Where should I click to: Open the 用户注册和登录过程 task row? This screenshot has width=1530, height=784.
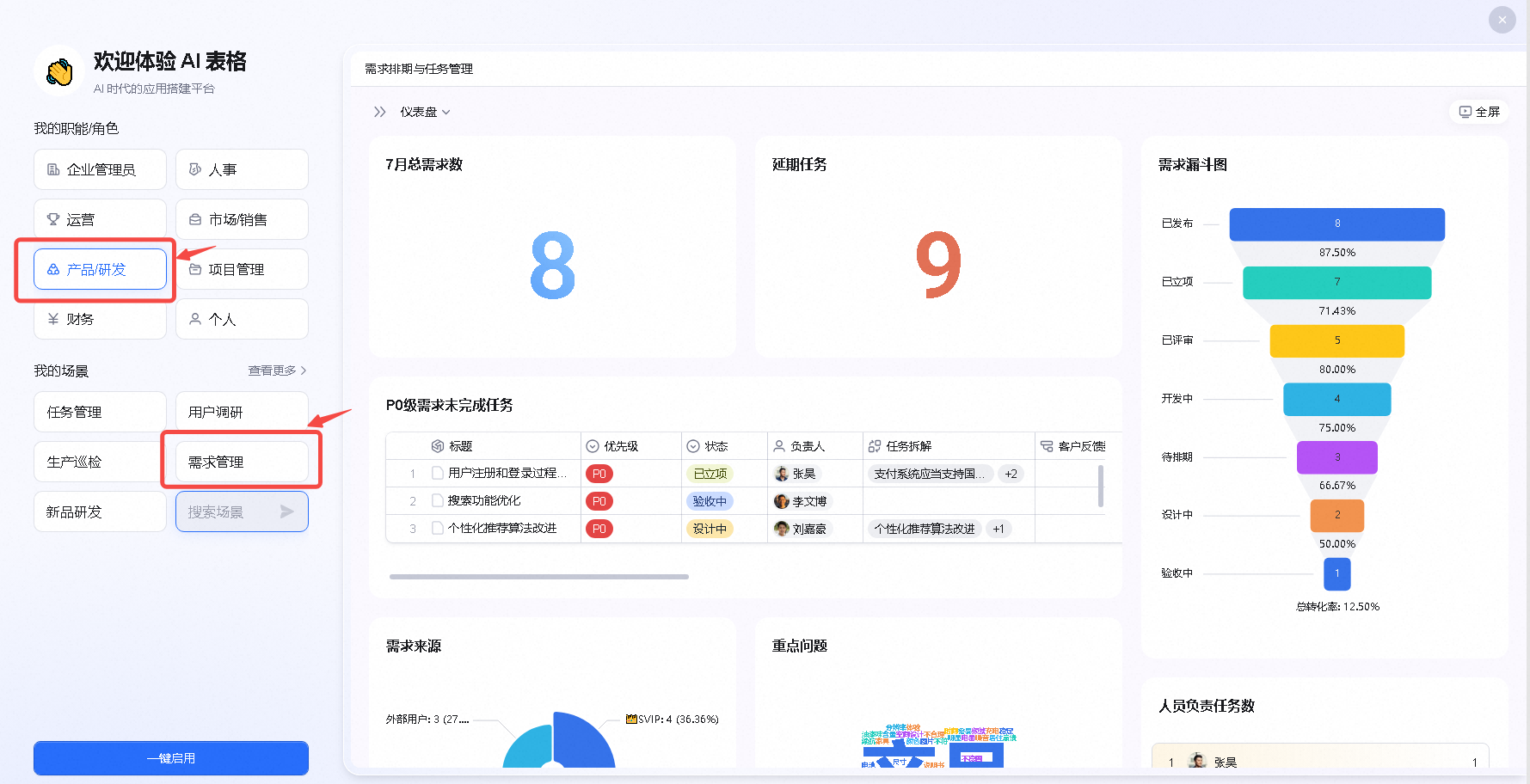(507, 474)
